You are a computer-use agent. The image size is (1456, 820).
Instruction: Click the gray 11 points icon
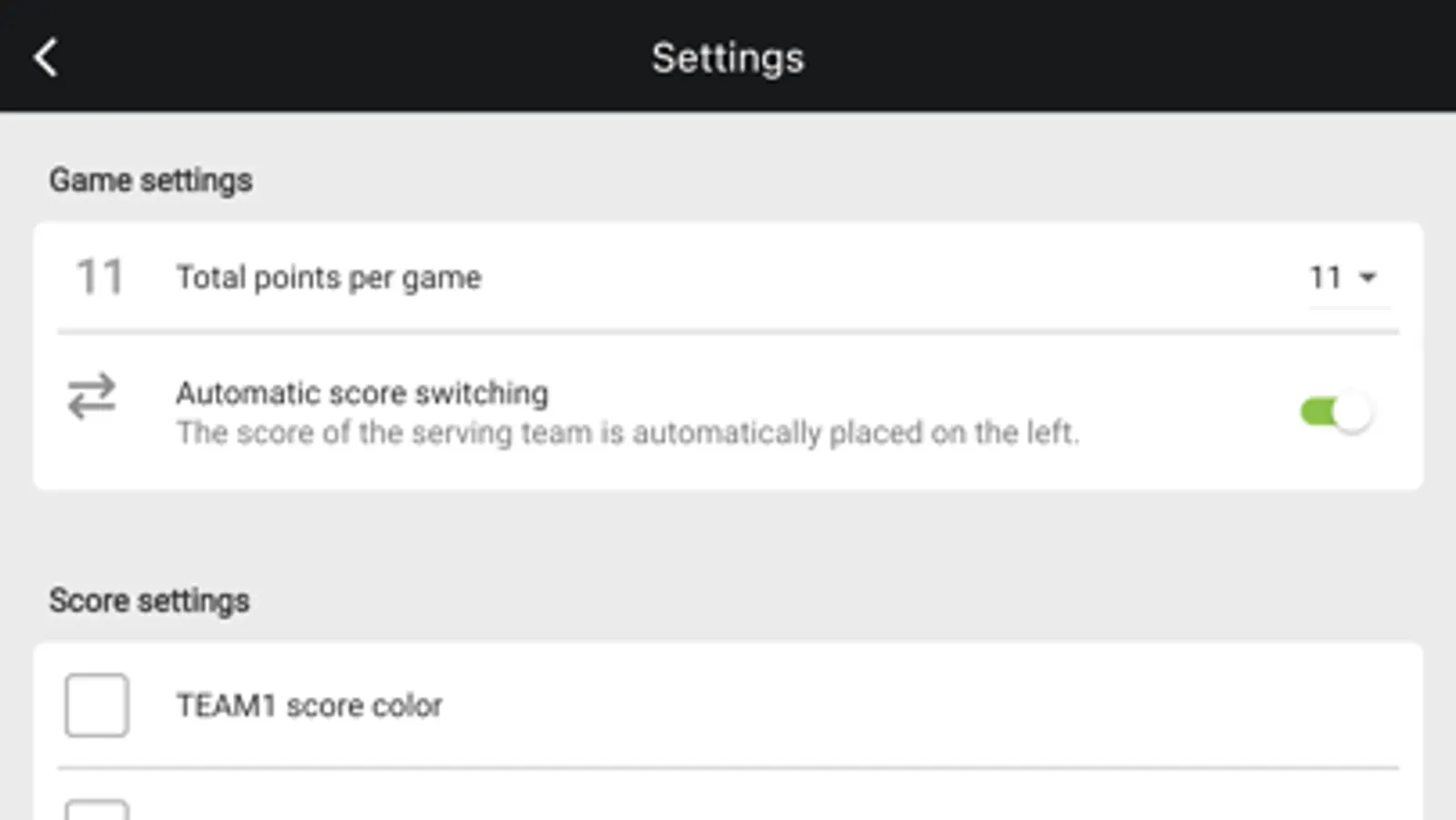click(x=99, y=277)
